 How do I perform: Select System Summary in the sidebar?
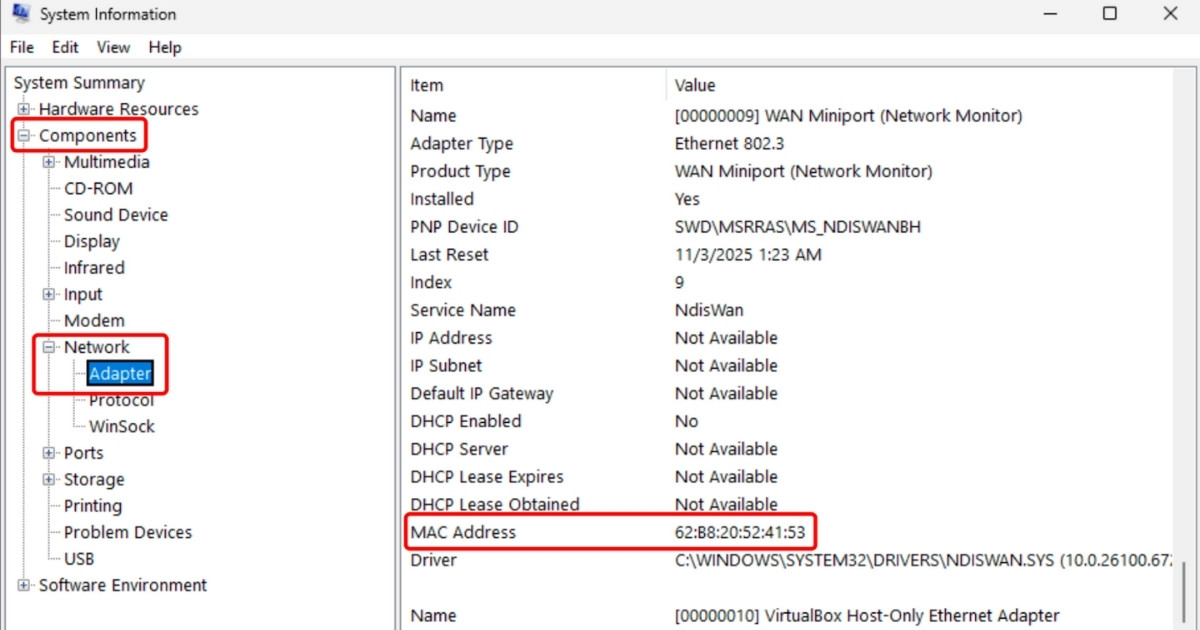point(78,82)
